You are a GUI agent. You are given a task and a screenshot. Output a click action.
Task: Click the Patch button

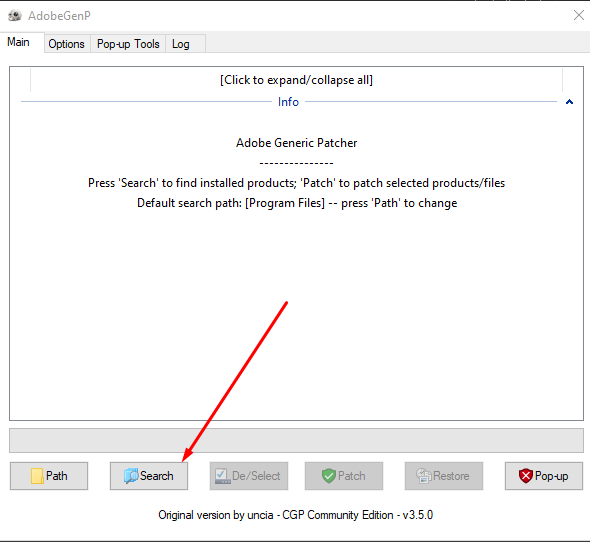coord(344,476)
